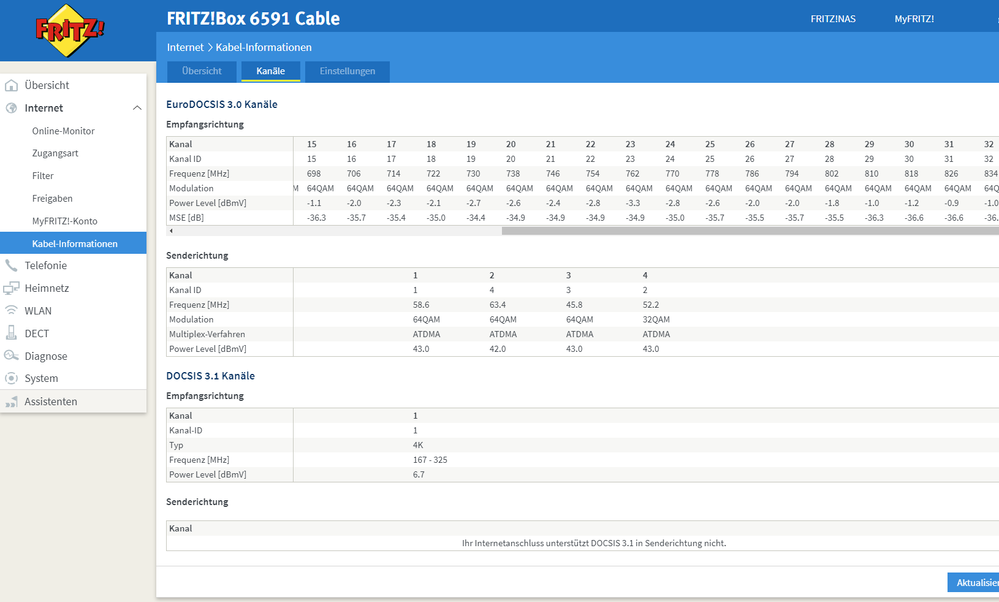This screenshot has height=602, width=999.
Task: Click the DOCSIS 3.1 upstream unsupported message
Action: click(x=594, y=543)
